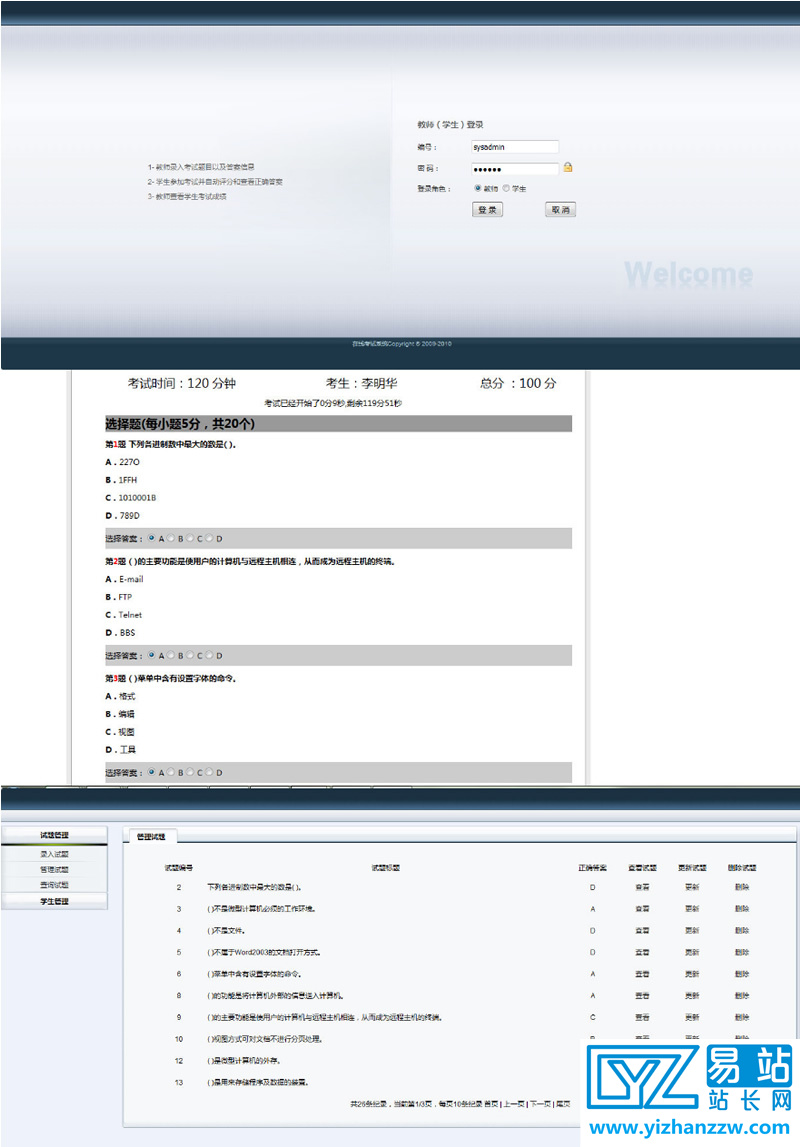Go to the next page with 下一页 link
The height and width of the screenshot is (1147, 800).
[x=538, y=1102]
